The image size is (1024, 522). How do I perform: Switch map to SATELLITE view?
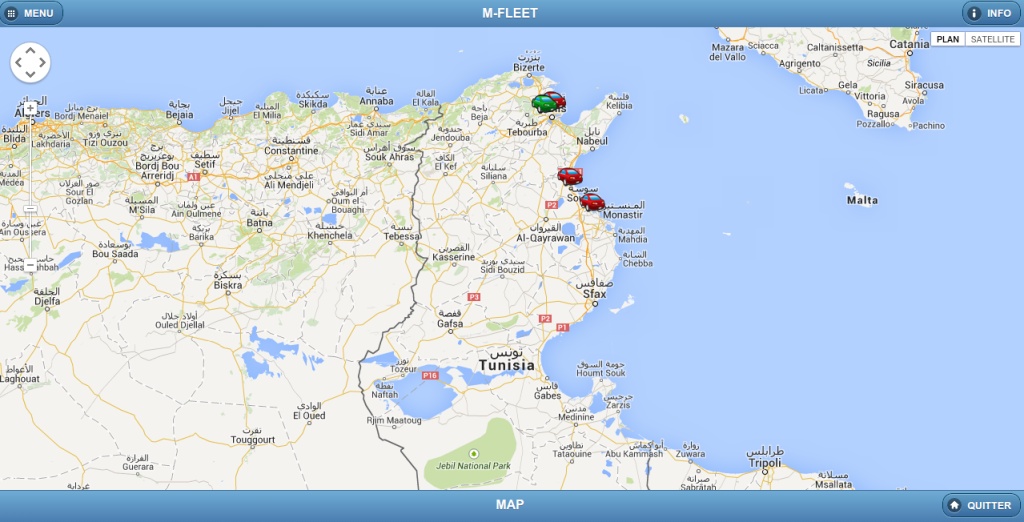pos(992,39)
